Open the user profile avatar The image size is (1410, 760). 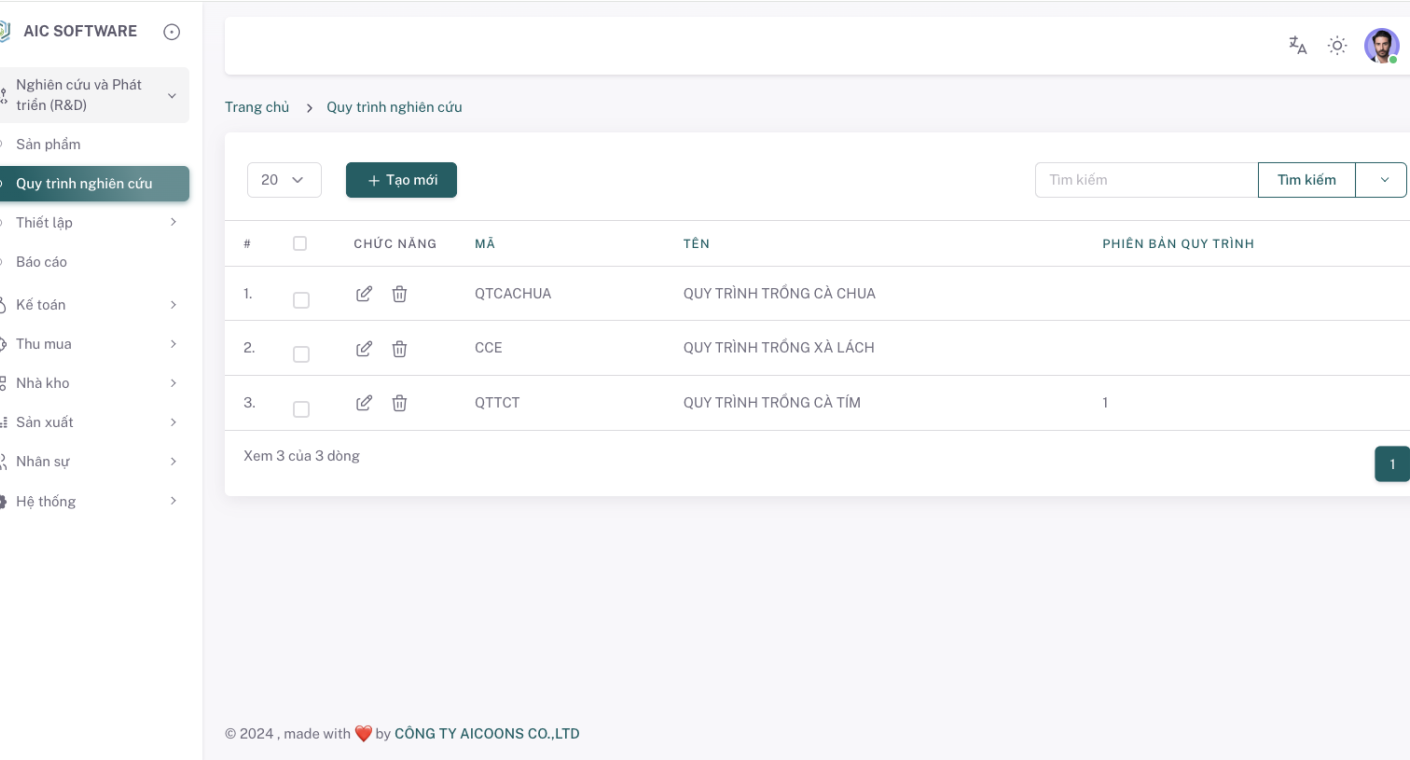coord(1381,45)
